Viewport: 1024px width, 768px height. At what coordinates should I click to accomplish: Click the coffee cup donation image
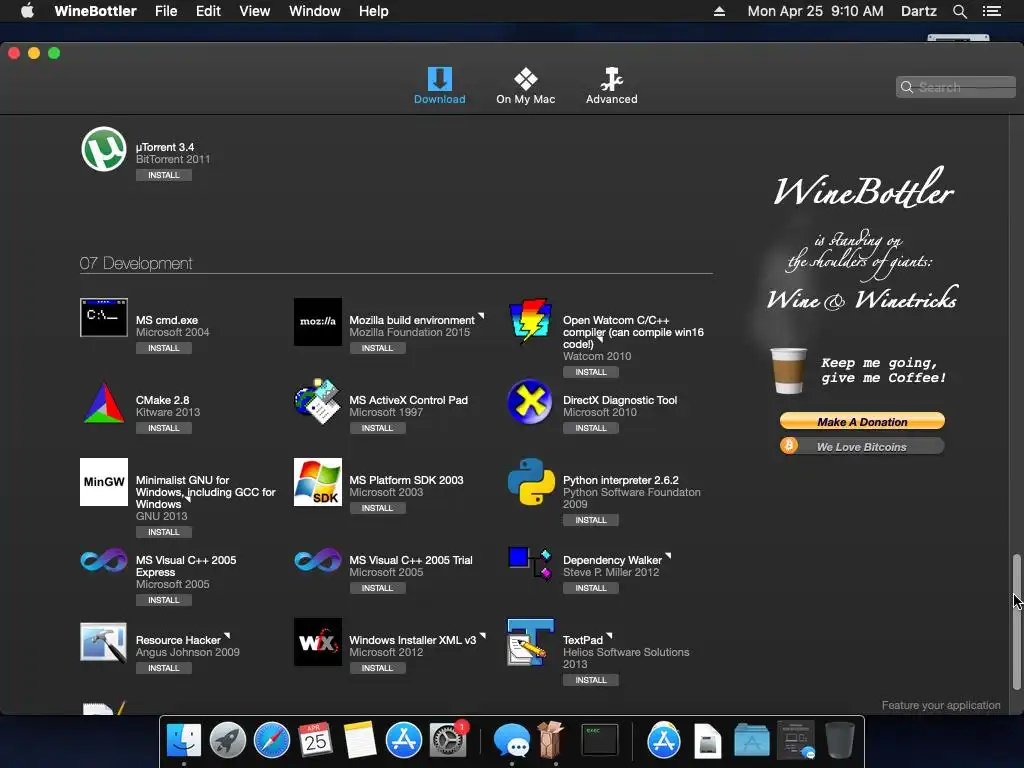788,370
